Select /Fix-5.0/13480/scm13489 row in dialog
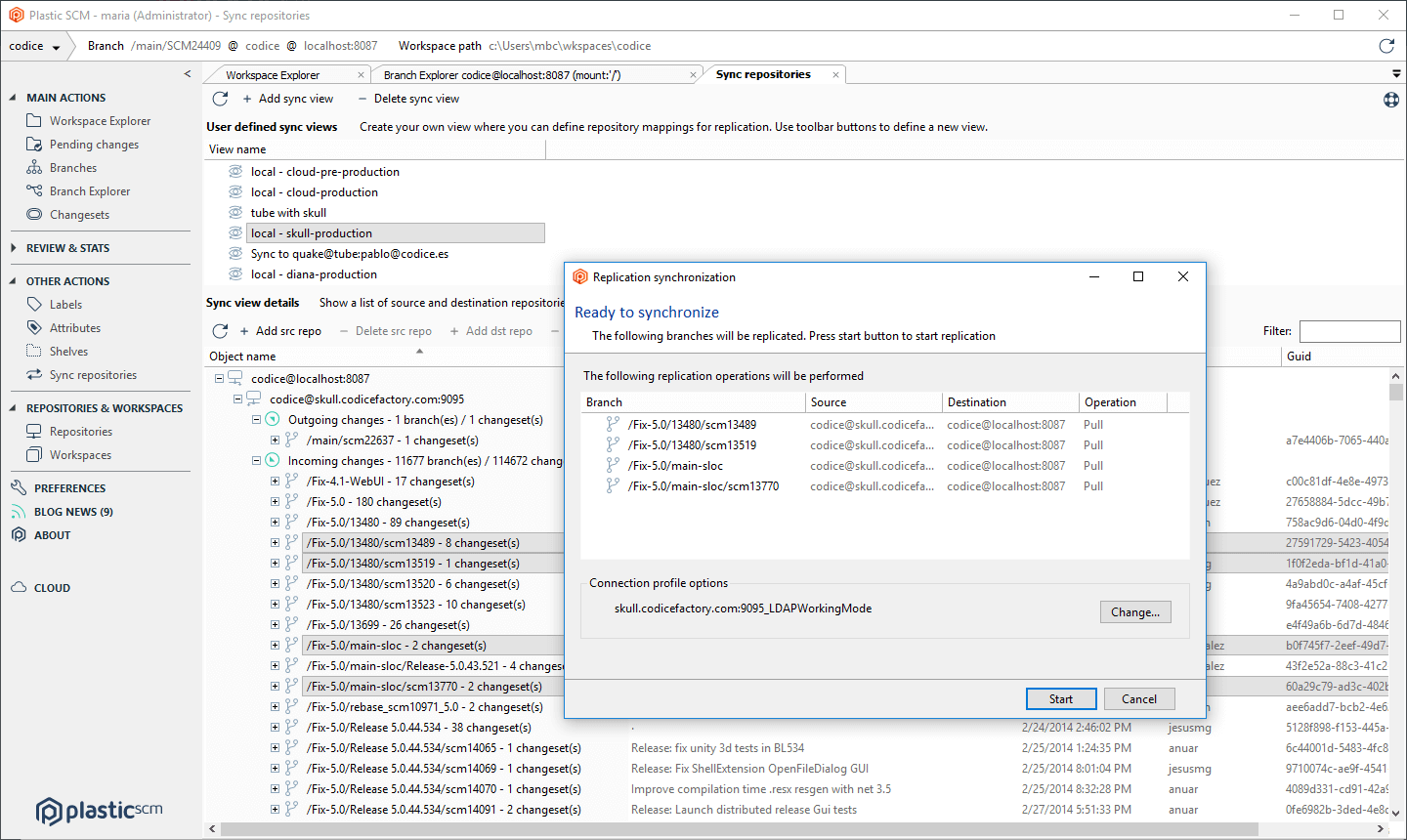Image resolution: width=1407 pixels, height=840 pixels. pyautogui.click(x=884, y=425)
